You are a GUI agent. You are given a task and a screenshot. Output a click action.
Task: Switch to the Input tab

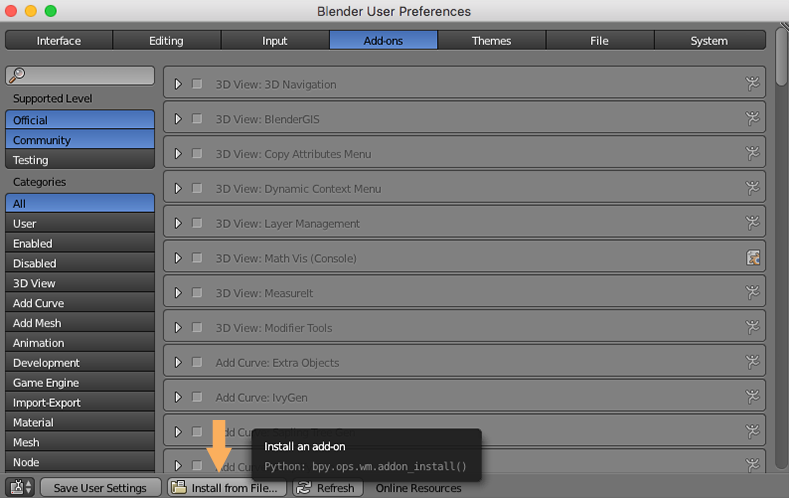point(275,40)
